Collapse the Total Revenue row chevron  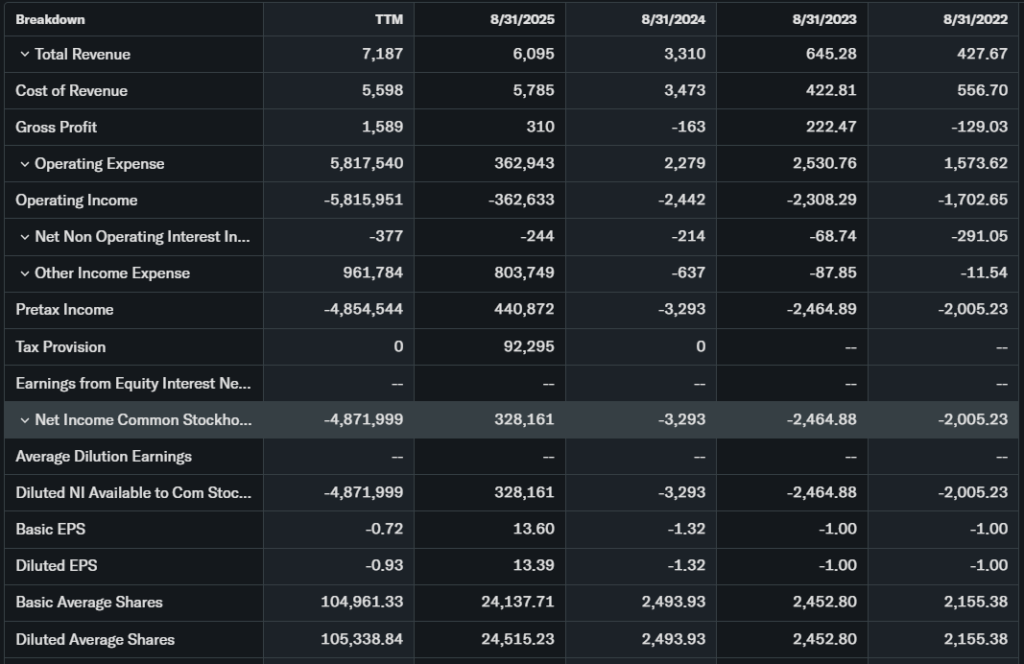[24, 54]
